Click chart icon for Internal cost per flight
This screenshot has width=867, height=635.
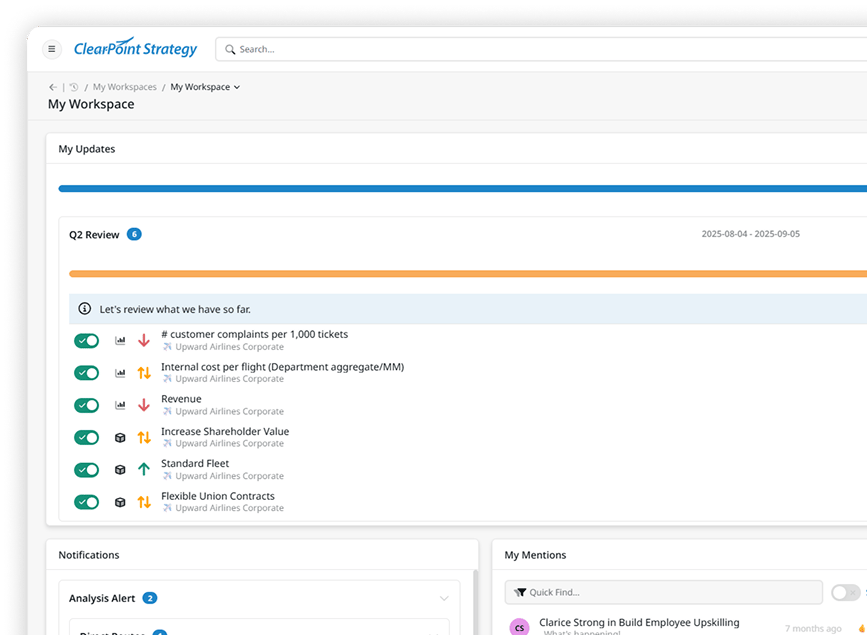coord(120,373)
